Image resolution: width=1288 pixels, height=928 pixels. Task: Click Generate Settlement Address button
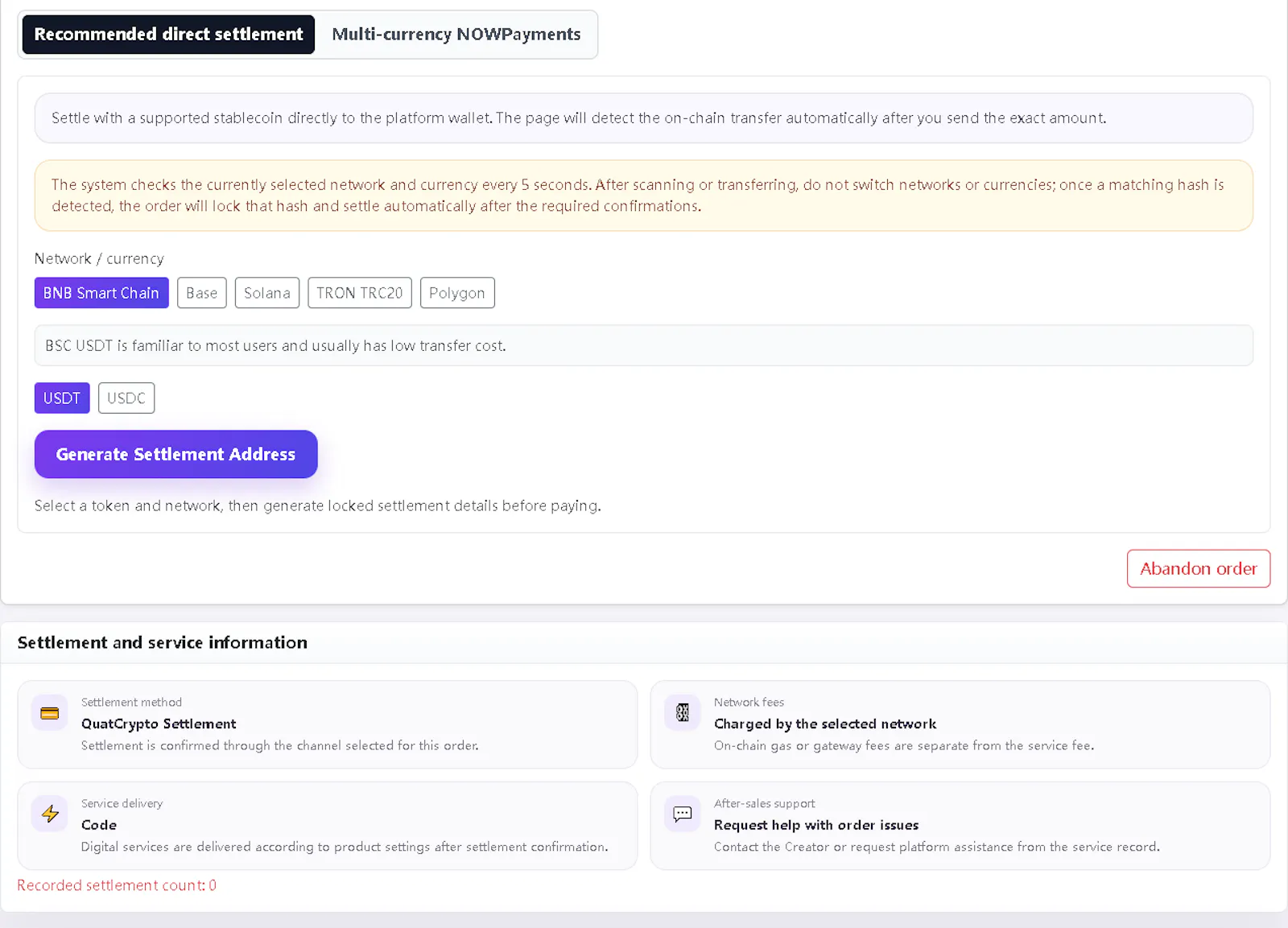(x=176, y=454)
